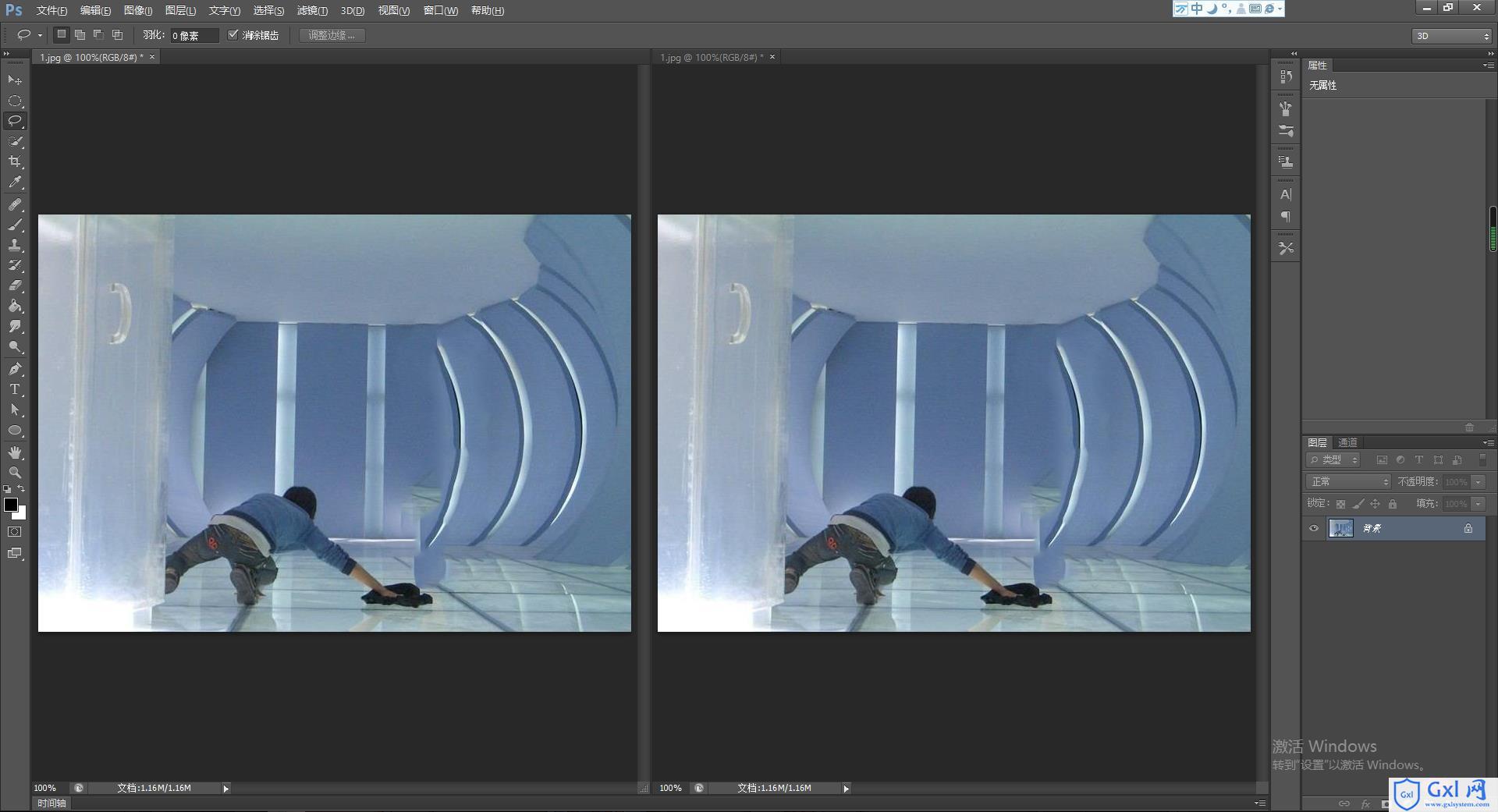
Task: Select the Eyedropper tool
Action: 15,183
